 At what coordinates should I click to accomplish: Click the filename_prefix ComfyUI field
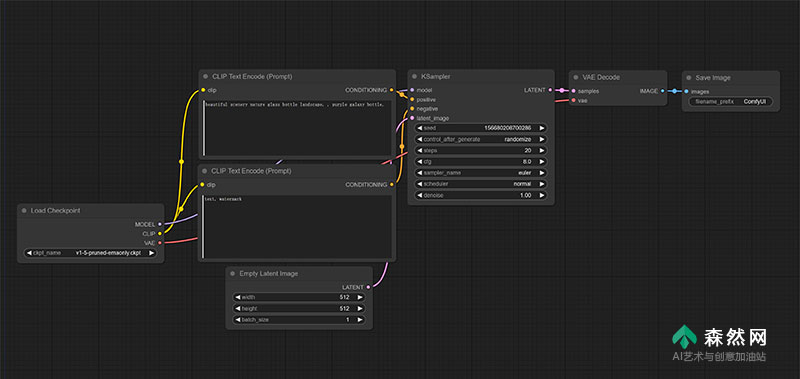coord(731,102)
